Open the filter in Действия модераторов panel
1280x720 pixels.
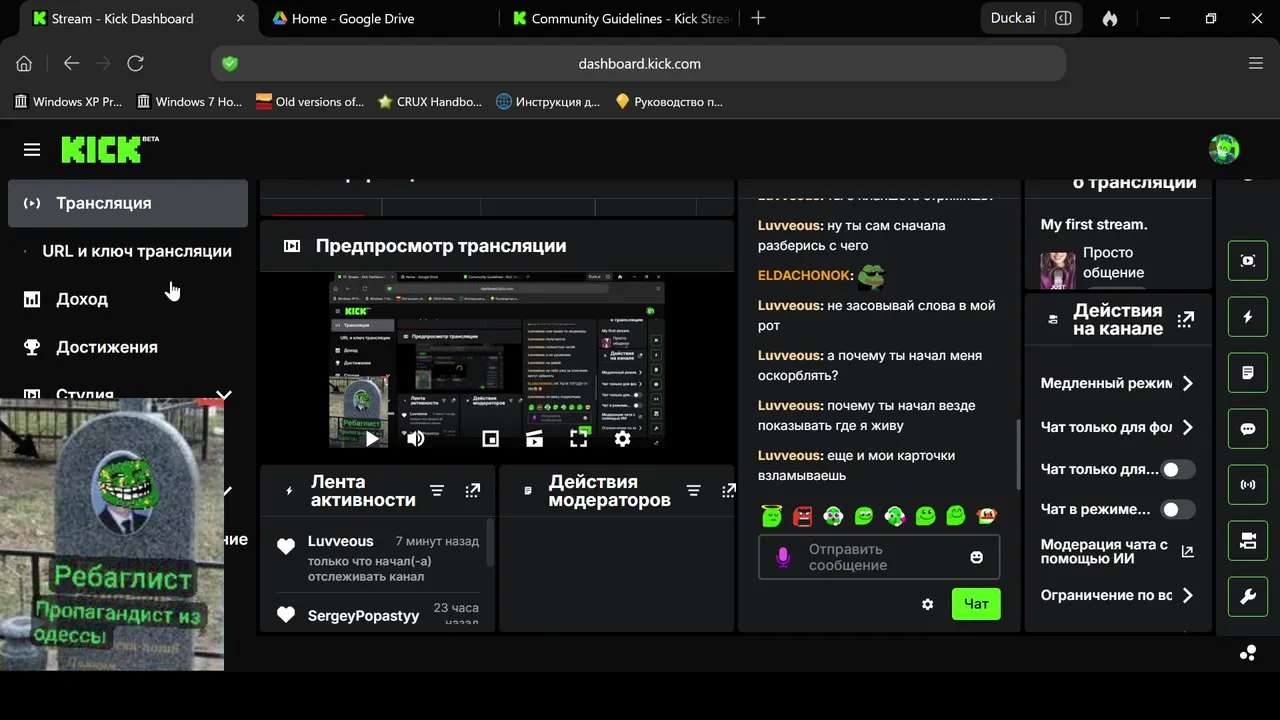click(x=693, y=491)
